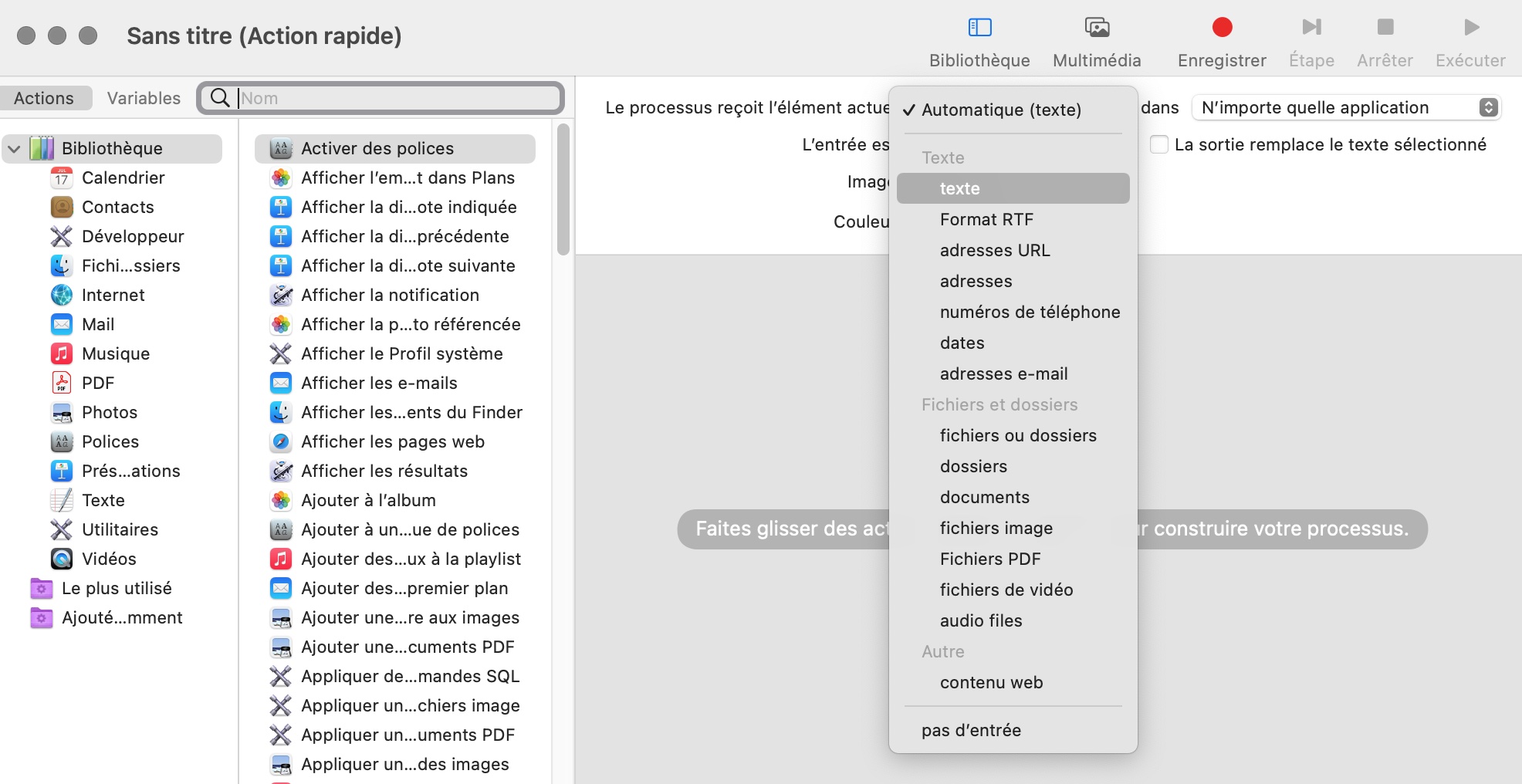1522x784 pixels.
Task: Select "fichiers ou dossiers" option
Action: click(x=1013, y=435)
